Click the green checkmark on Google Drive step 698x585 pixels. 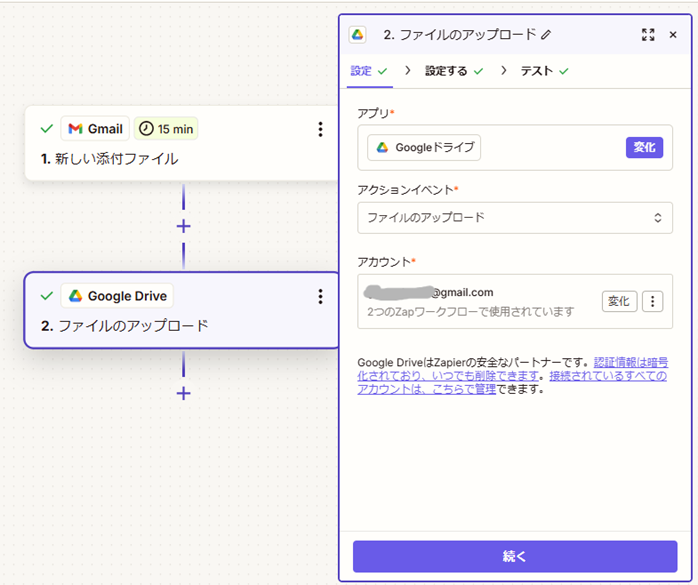46,296
